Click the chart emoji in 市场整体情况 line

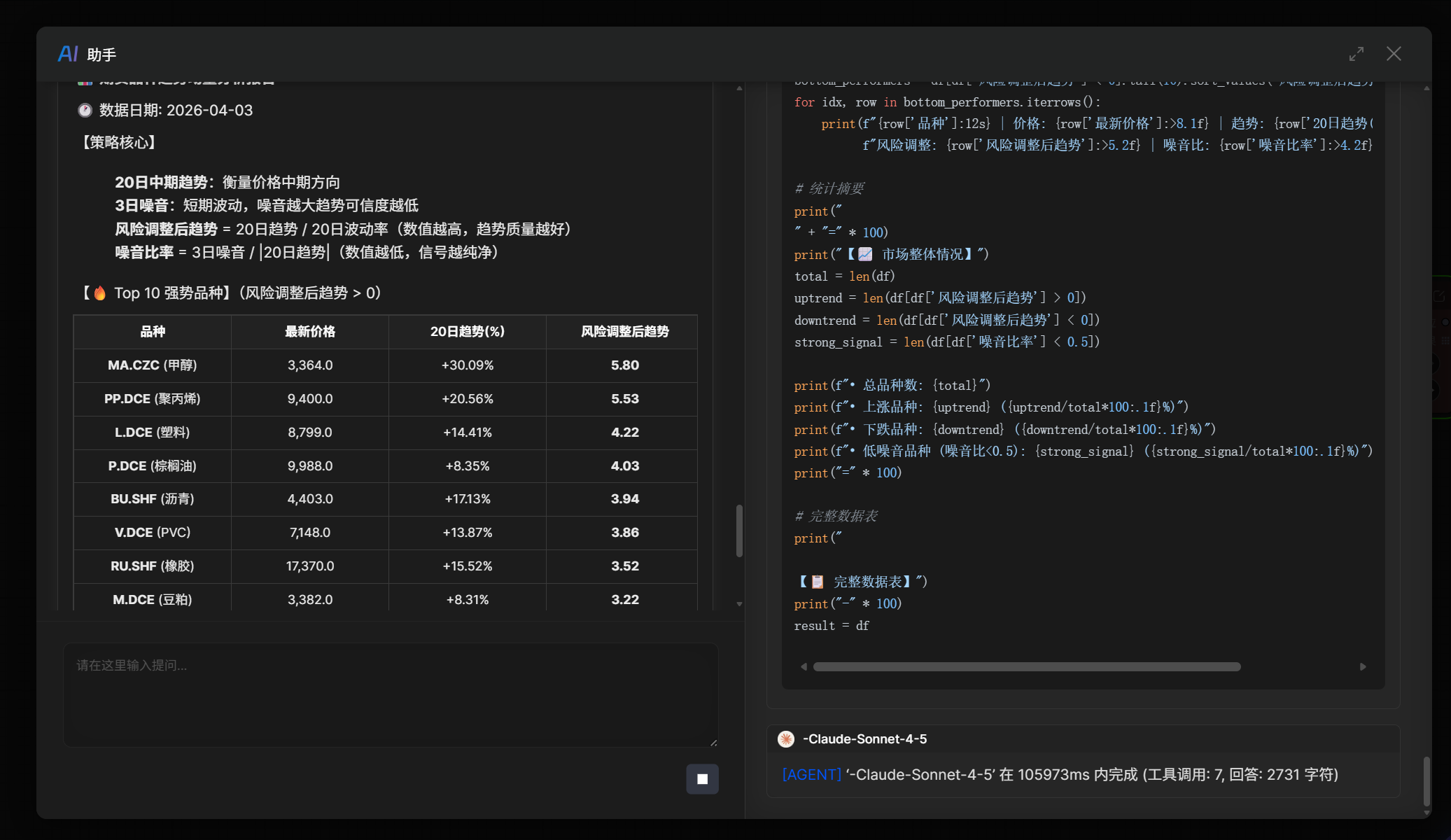coord(866,254)
